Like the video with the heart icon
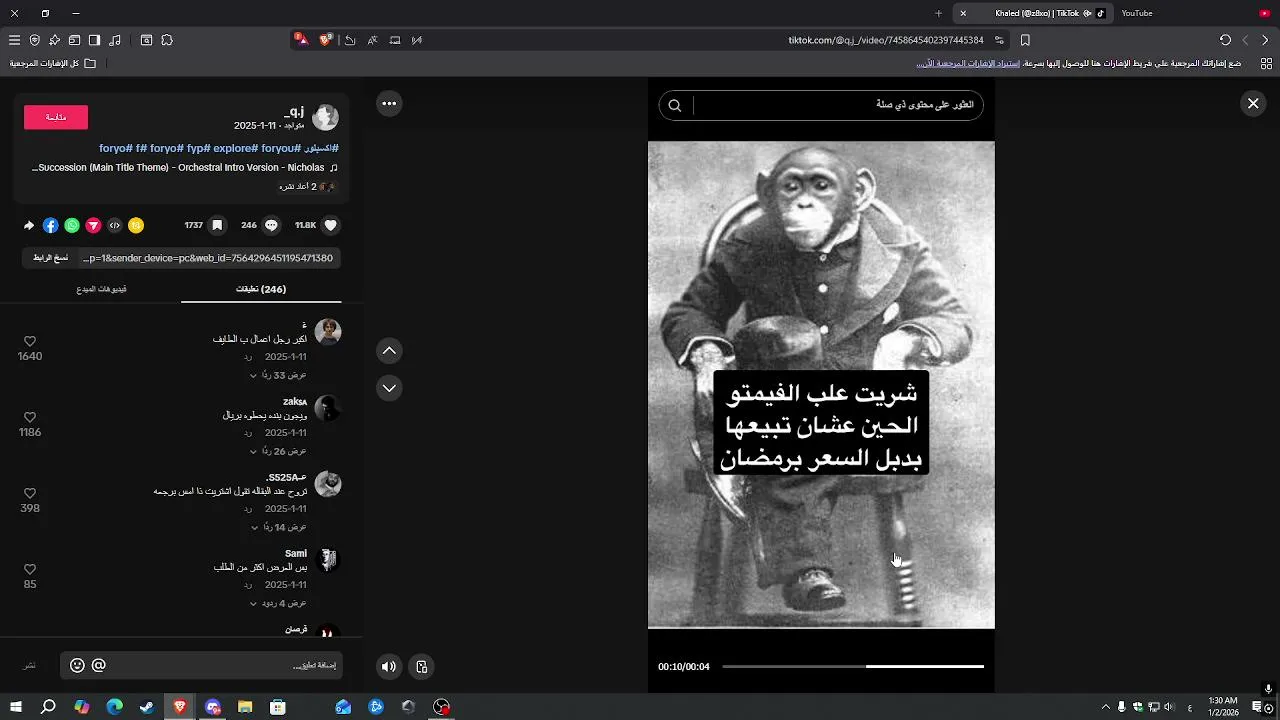 pos(331,226)
